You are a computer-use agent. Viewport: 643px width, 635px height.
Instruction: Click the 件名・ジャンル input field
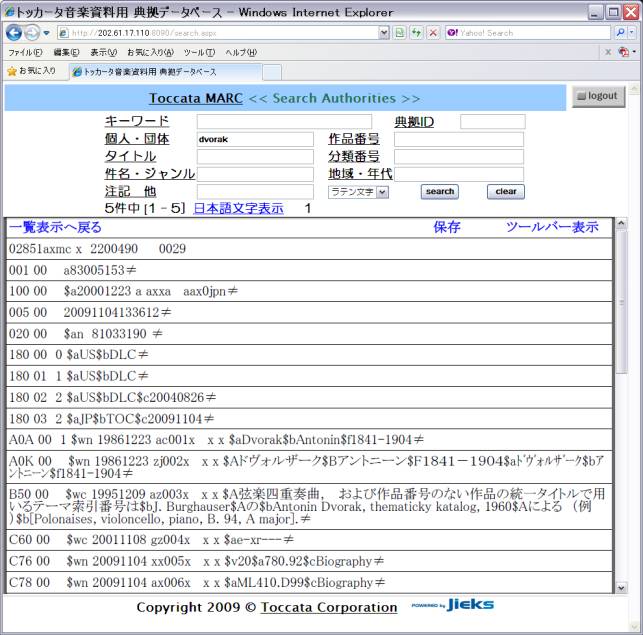click(255, 174)
